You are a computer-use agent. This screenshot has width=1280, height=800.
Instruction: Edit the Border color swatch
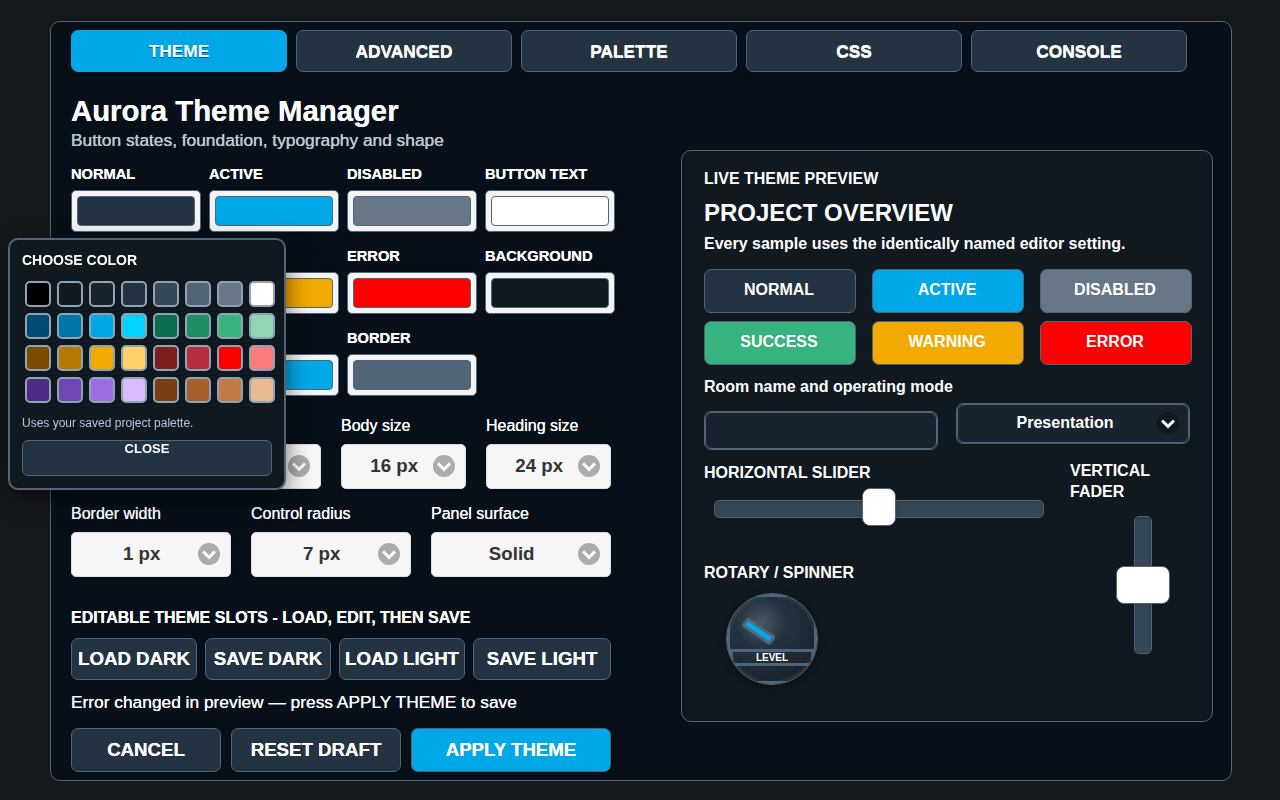click(x=412, y=375)
